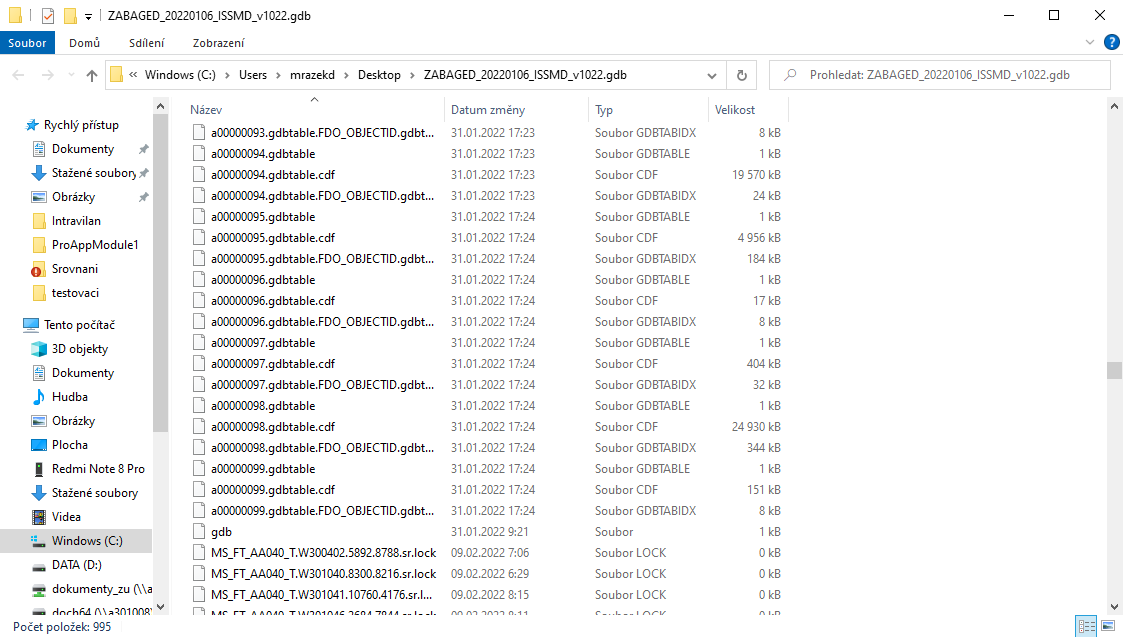1124x637 pixels.
Task: Expand the chevron after Users in breadcrumb
Action: coord(279,75)
